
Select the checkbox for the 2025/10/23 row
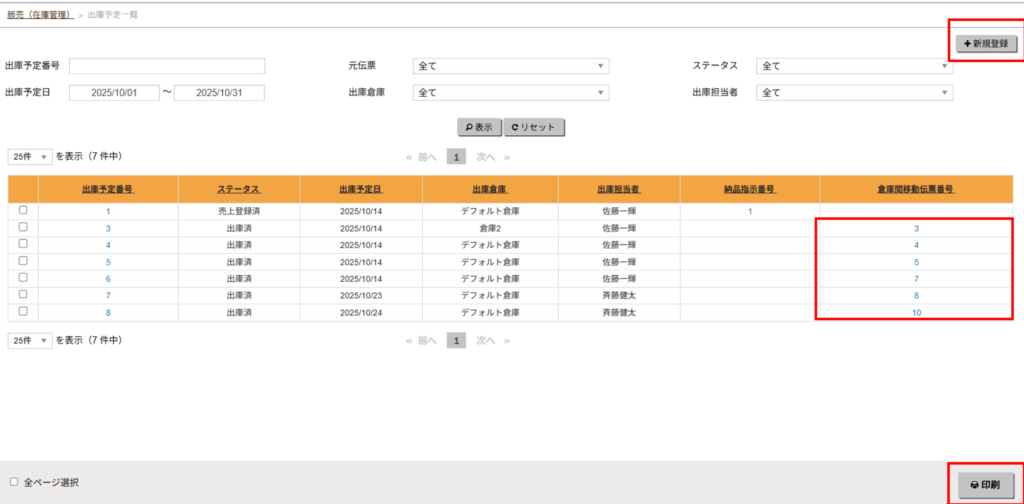(x=23, y=295)
